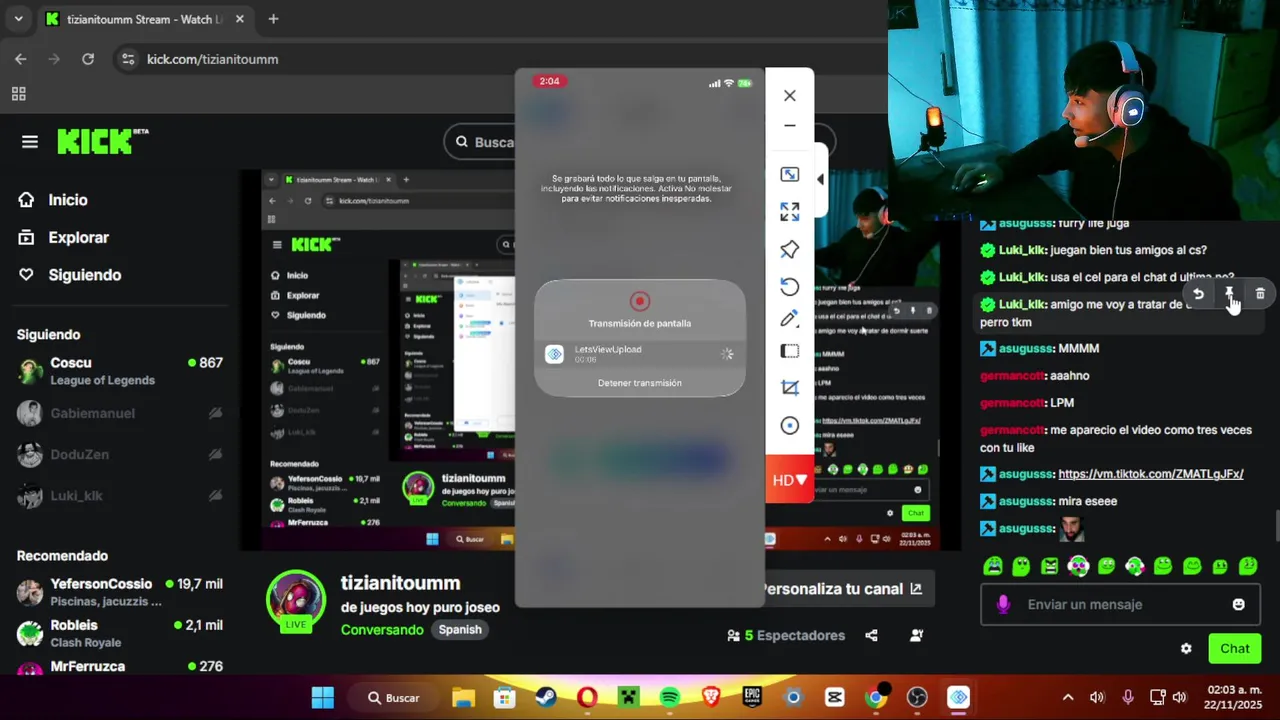Open YefersonCossio recommended channel
The width and height of the screenshot is (1280, 720).
tap(120, 592)
